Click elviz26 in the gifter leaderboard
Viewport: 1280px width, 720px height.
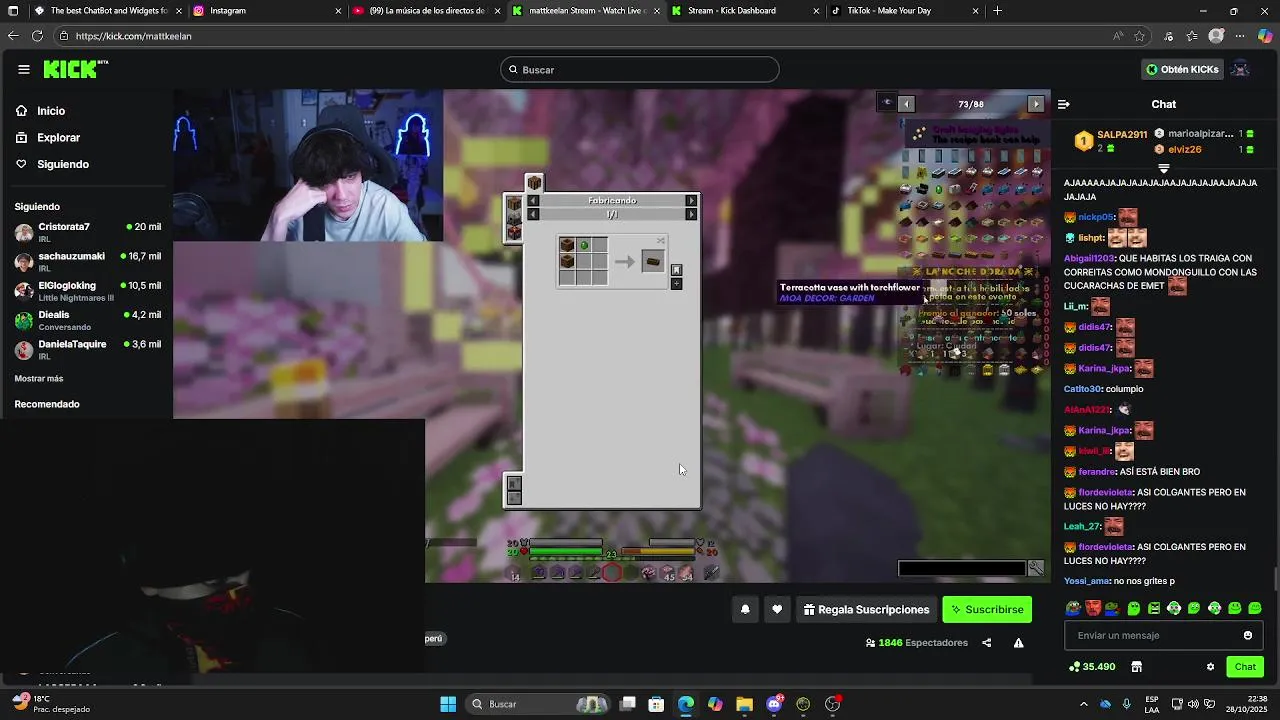[1184, 149]
